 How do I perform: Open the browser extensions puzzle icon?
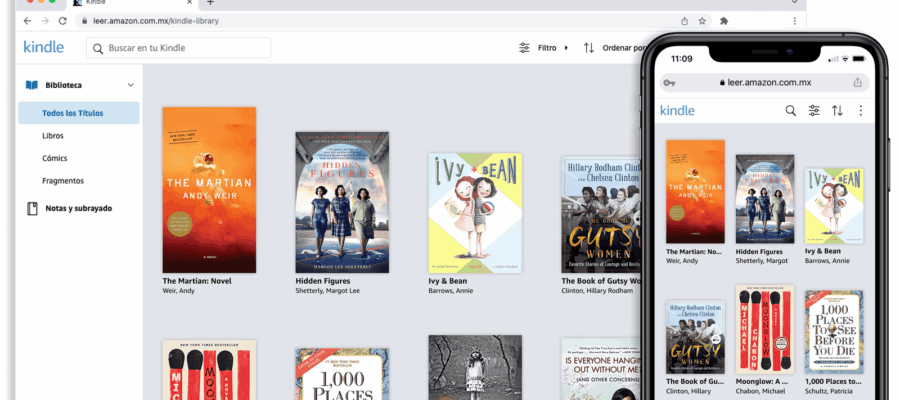tap(724, 21)
